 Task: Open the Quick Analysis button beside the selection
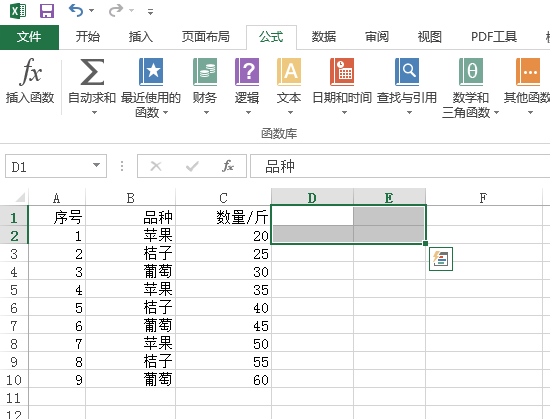point(441,259)
